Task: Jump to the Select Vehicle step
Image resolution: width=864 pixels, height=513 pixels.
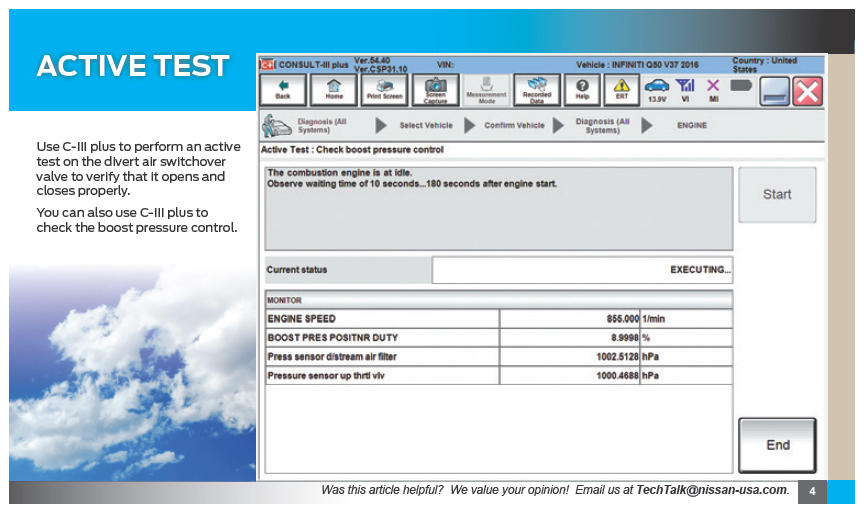Action: (426, 126)
